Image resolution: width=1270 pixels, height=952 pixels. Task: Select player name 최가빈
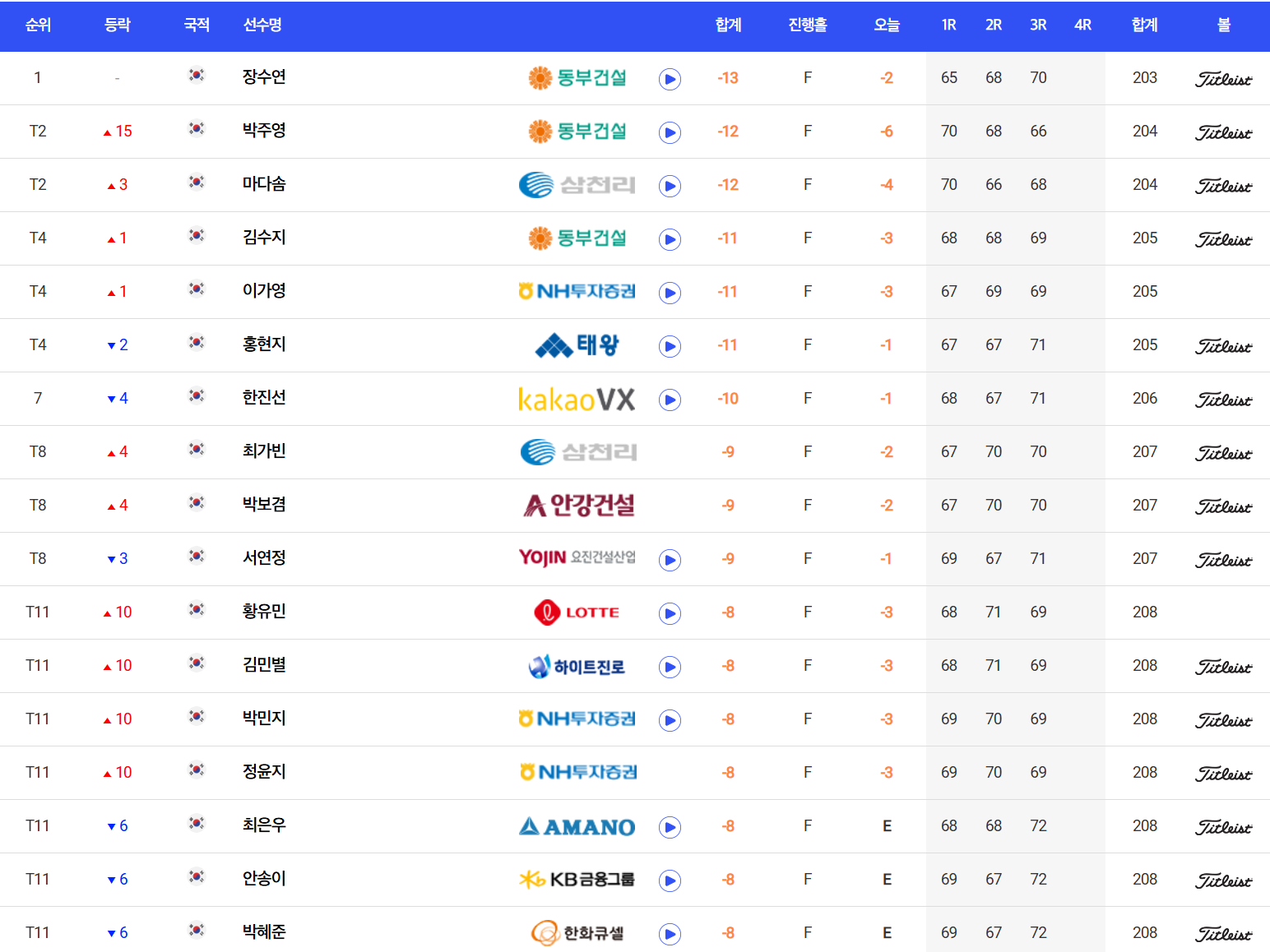[264, 451]
